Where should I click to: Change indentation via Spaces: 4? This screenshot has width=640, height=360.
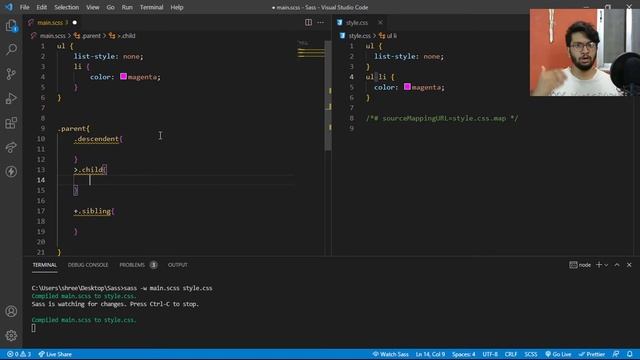point(464,354)
